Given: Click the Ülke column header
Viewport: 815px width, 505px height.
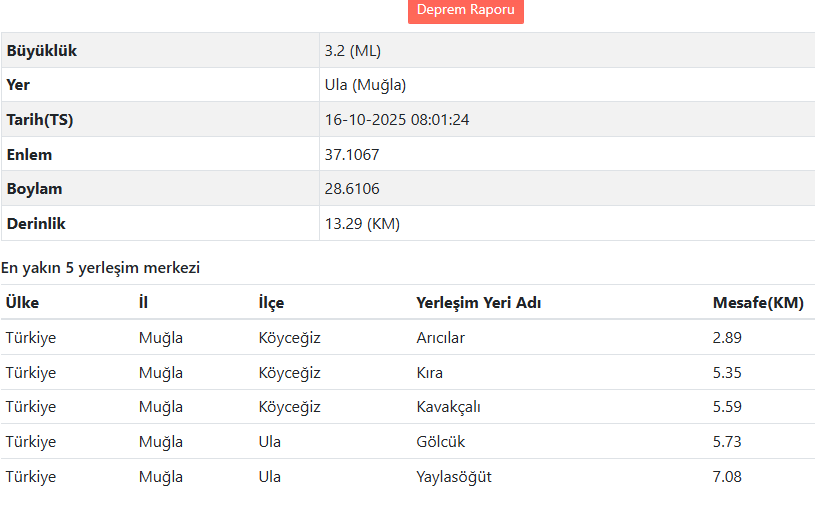Looking at the screenshot, I should tap(22, 302).
